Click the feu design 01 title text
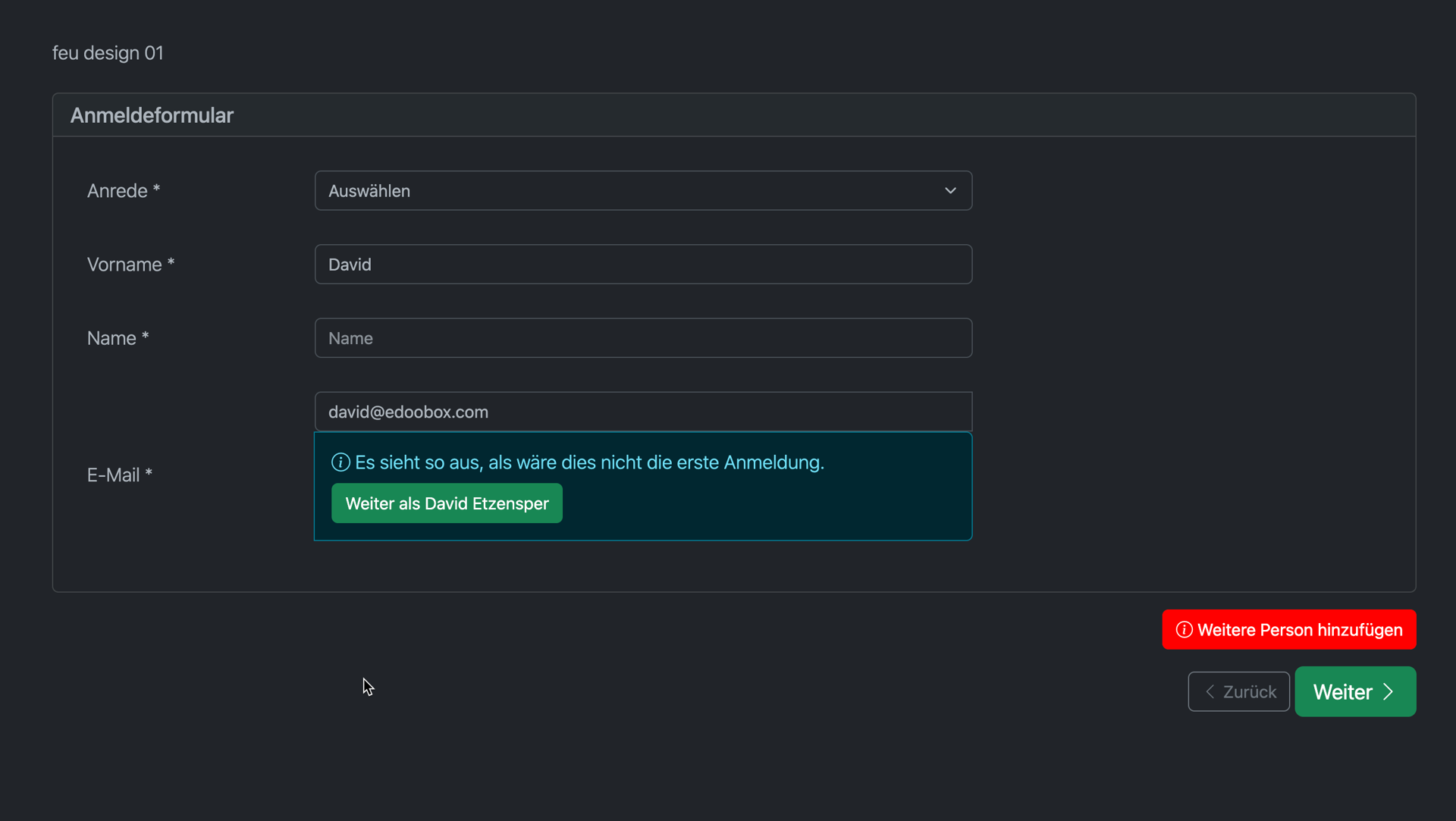Viewport: 1456px width, 821px height. pyautogui.click(x=108, y=53)
